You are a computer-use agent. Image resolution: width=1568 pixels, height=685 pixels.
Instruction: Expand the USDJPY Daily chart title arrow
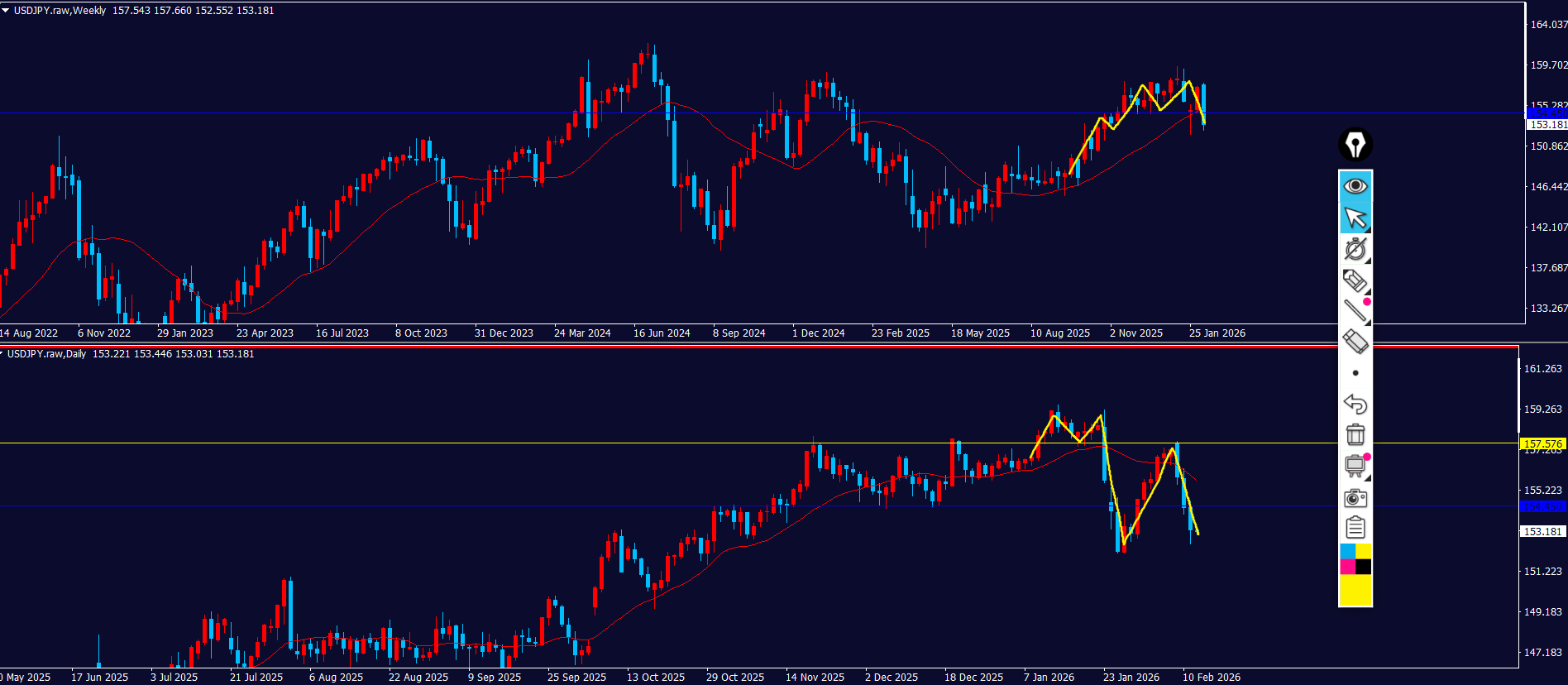tap(2, 354)
